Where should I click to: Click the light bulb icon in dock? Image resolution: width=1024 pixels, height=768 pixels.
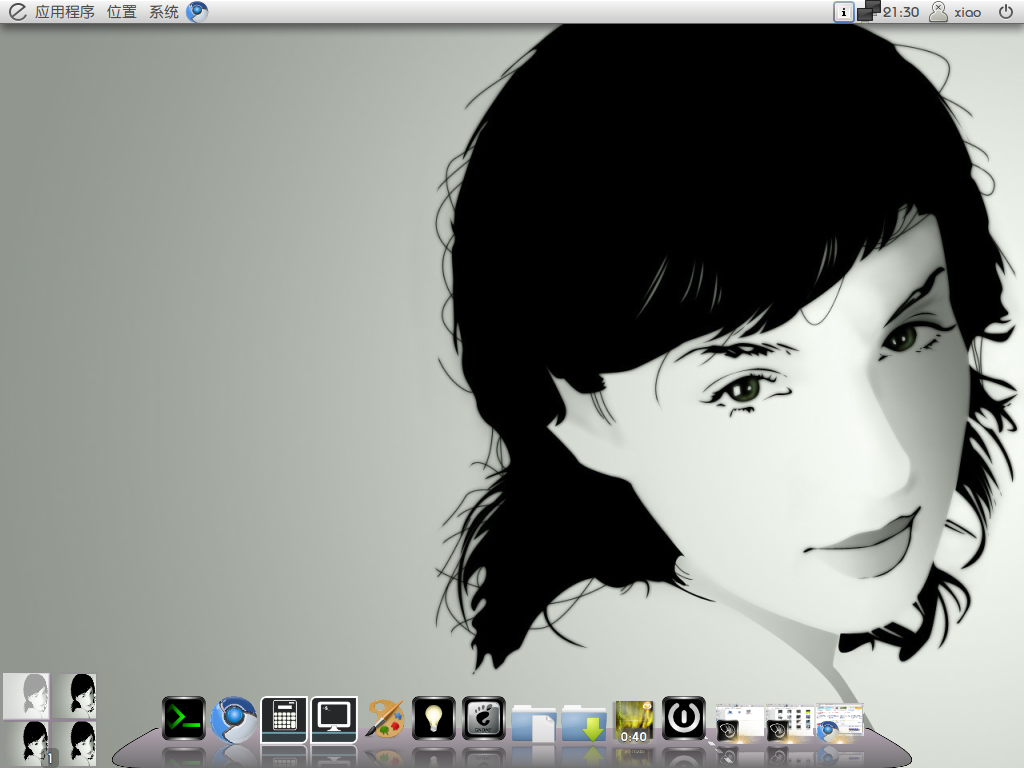tap(434, 718)
